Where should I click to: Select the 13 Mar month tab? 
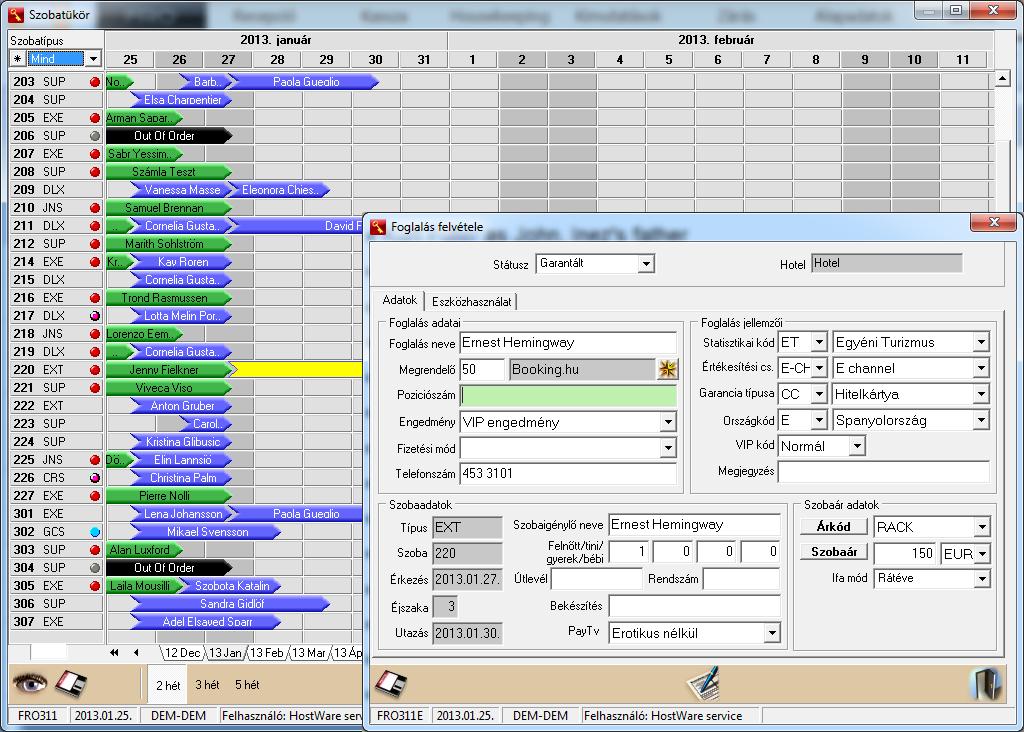point(308,652)
